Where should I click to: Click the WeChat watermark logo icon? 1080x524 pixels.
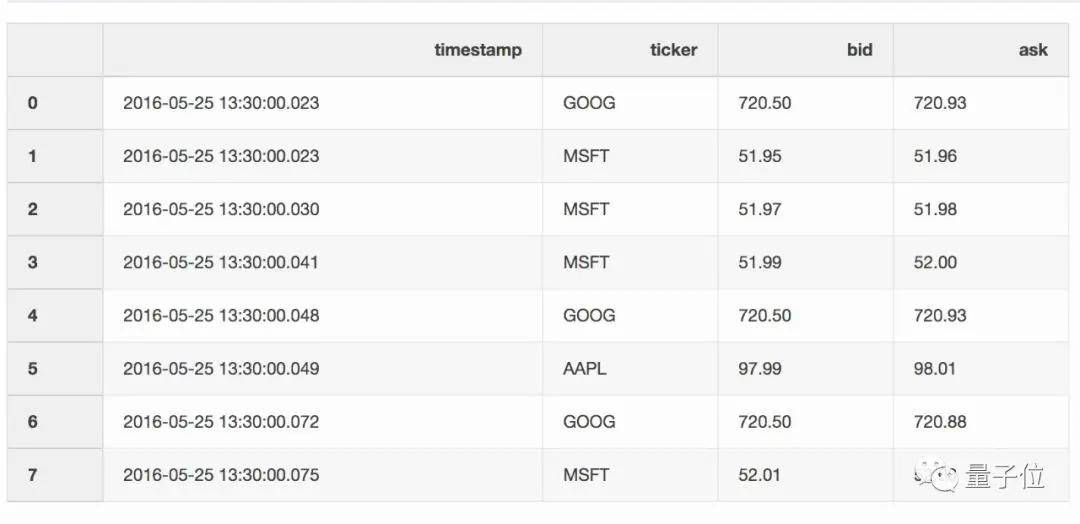click(x=939, y=477)
